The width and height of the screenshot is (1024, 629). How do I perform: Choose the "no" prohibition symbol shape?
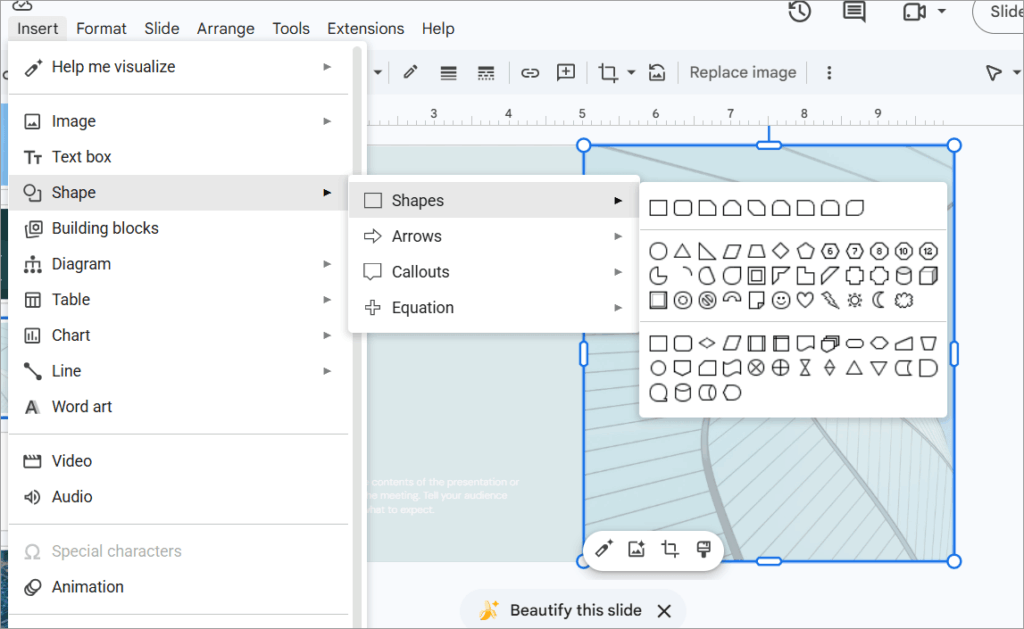tap(707, 300)
